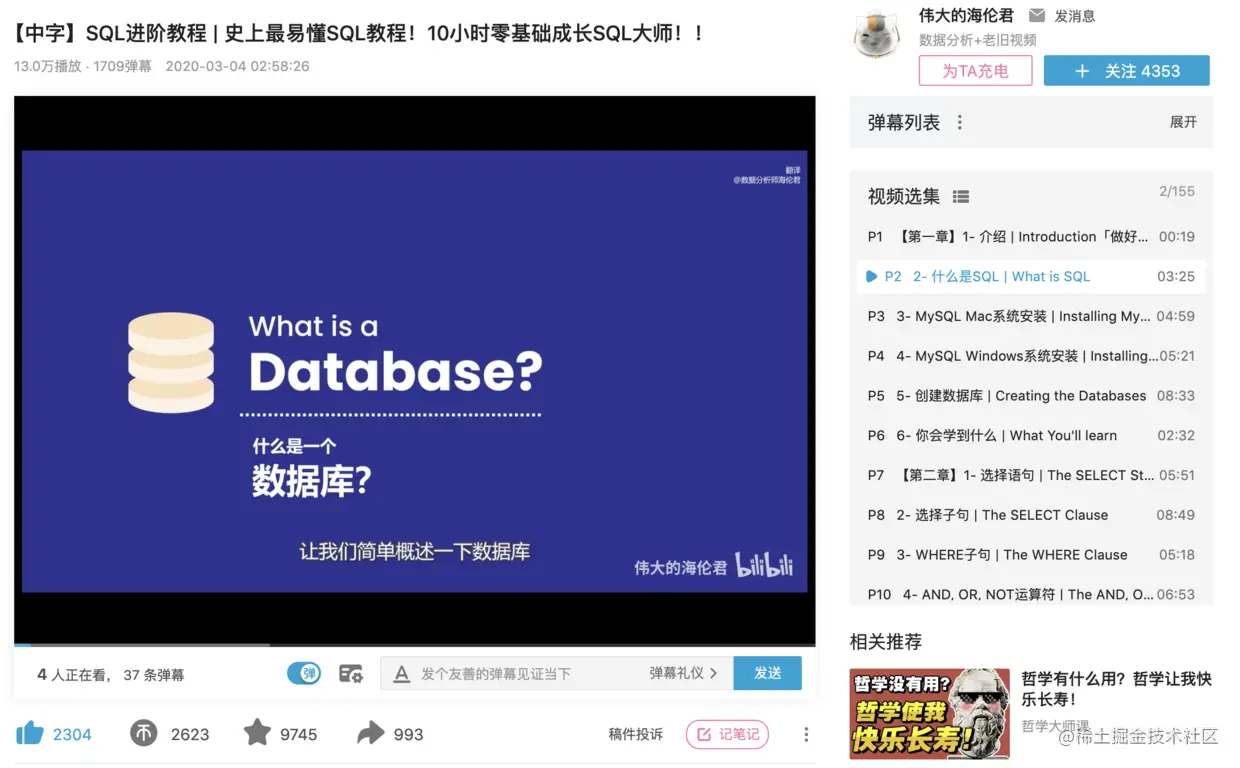The image size is (1240, 768).
Task: Select P9 WHERE子句 episode
Action: (1031, 555)
